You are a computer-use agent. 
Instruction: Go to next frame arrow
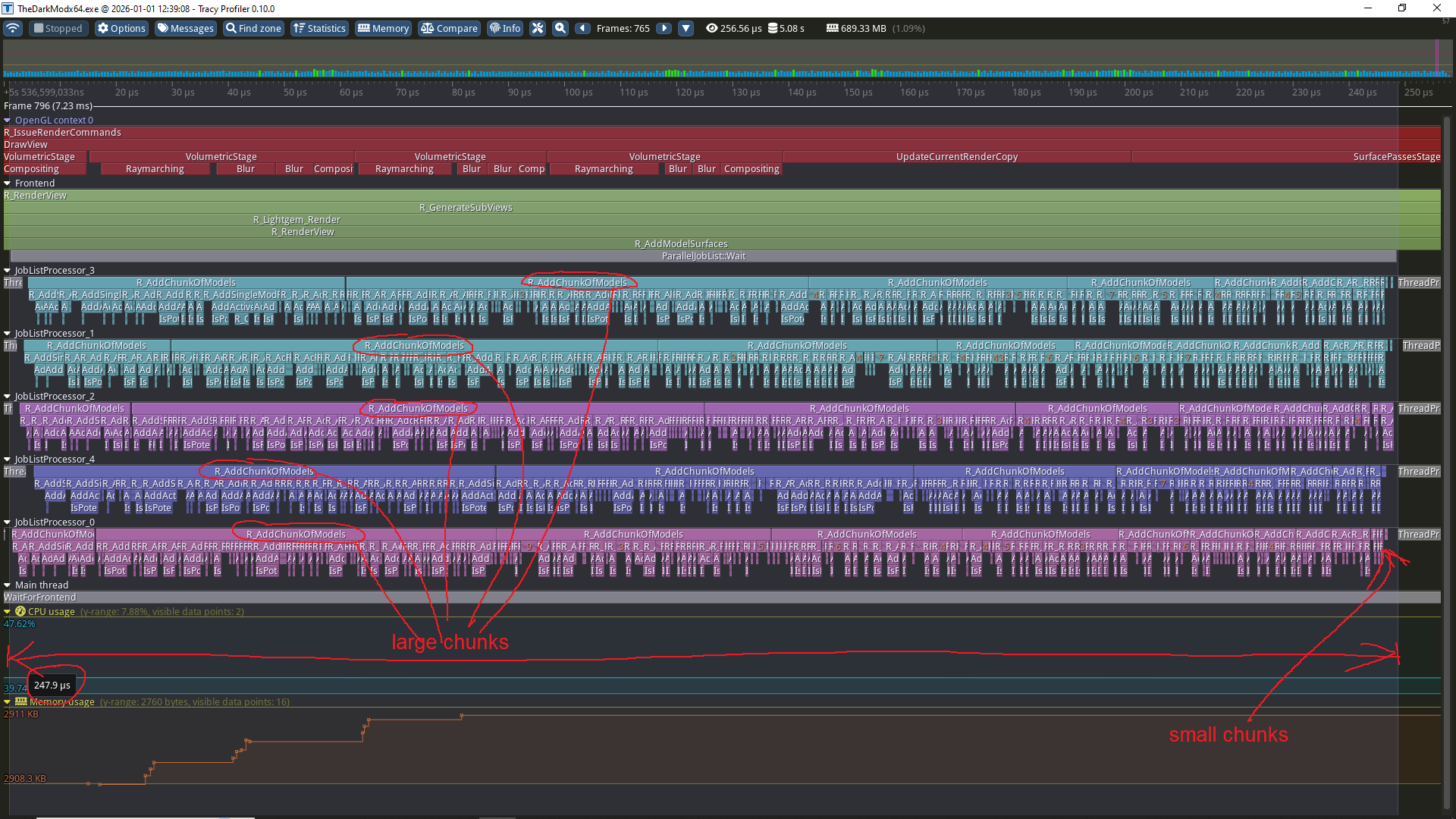[664, 28]
